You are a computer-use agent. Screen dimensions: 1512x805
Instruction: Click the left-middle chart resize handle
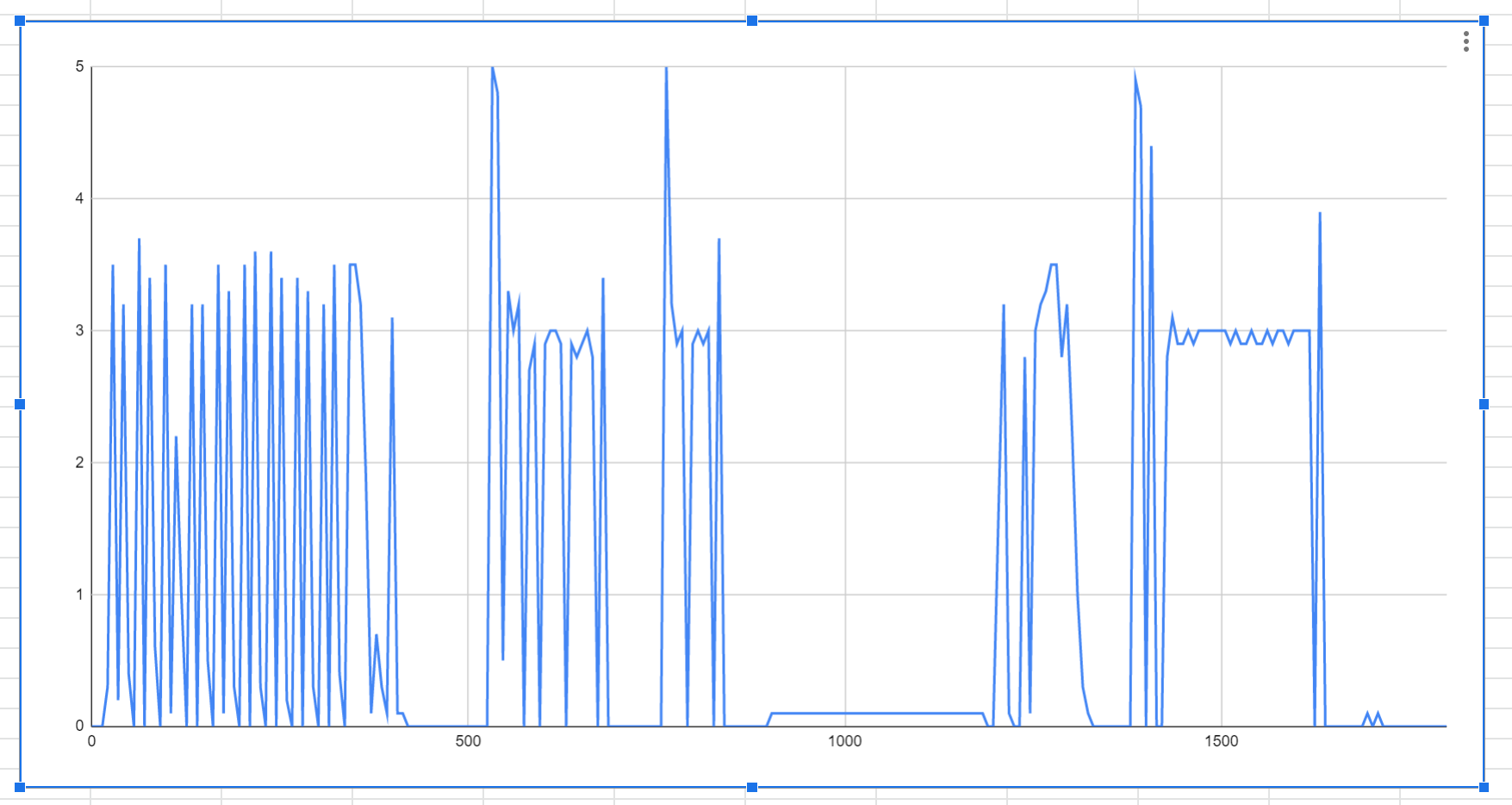click(x=20, y=404)
